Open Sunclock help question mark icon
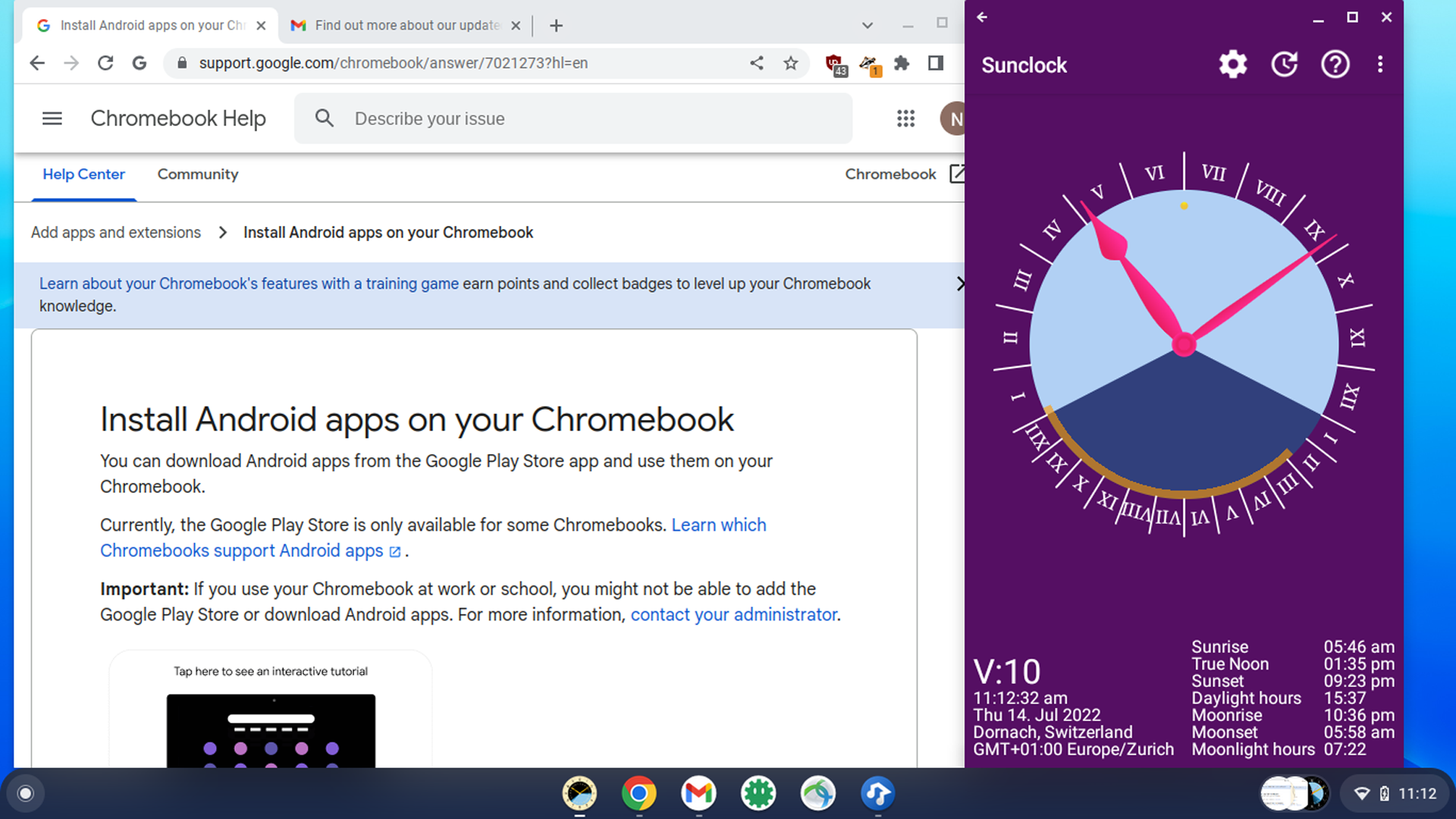 [1335, 64]
